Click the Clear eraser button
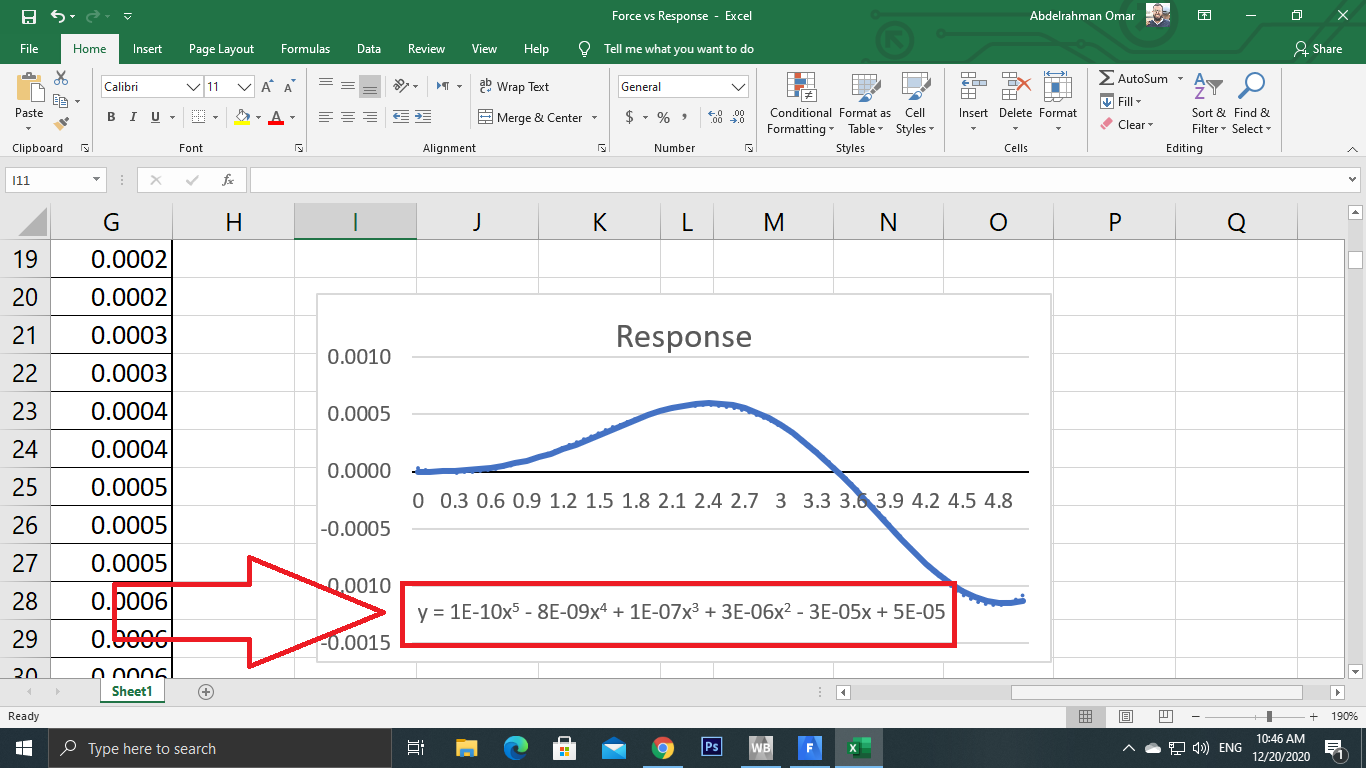 1128,125
